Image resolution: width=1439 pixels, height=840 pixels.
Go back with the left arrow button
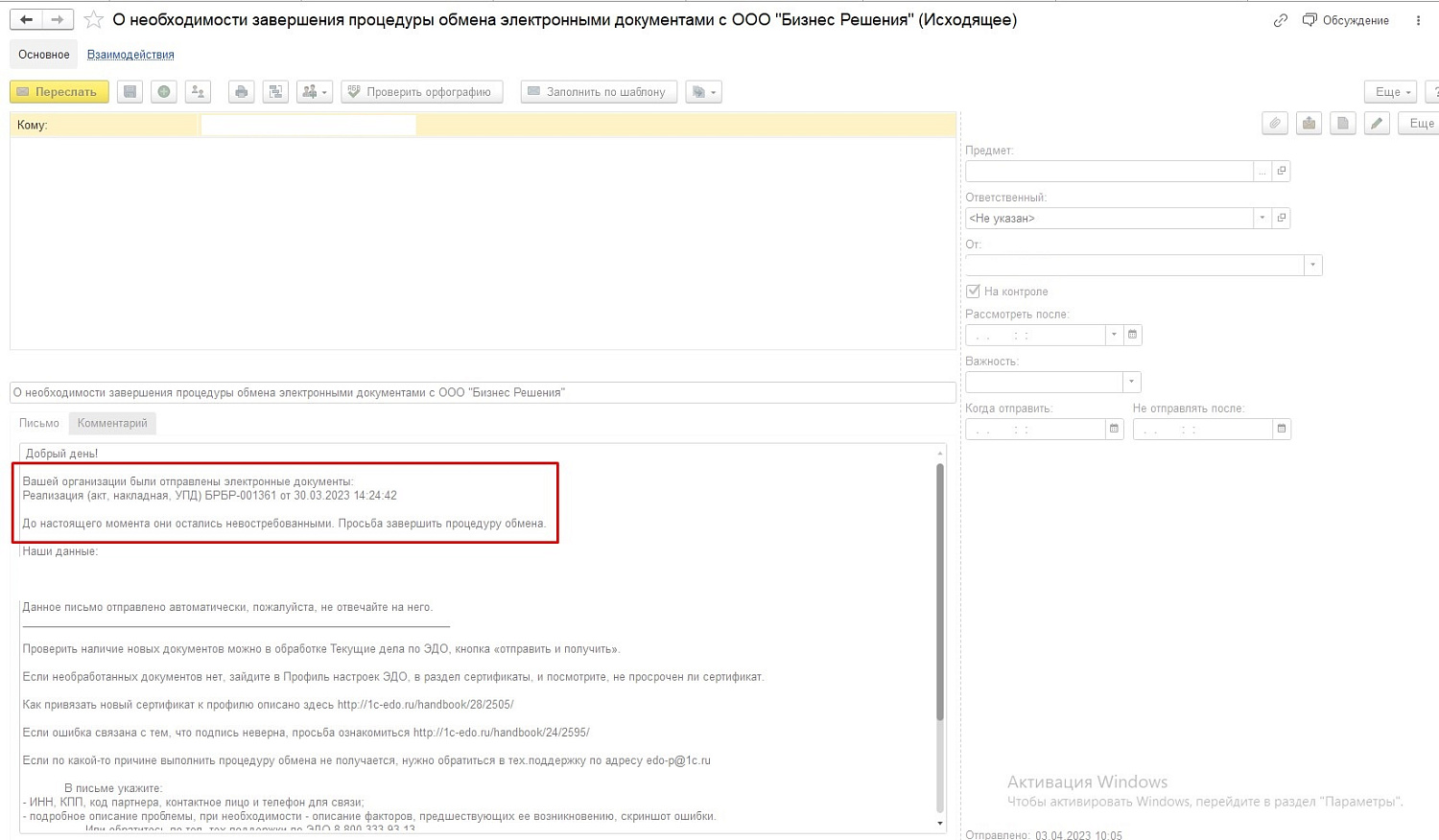click(x=27, y=20)
